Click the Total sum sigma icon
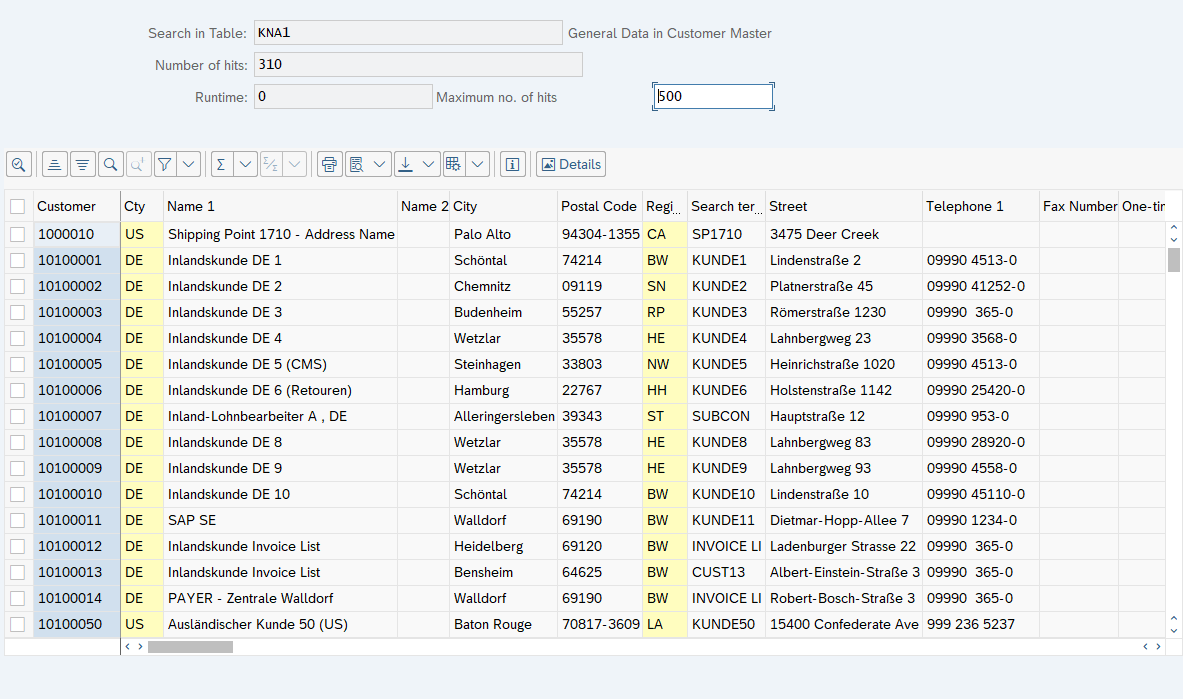The height and width of the screenshot is (699, 1183). point(221,164)
